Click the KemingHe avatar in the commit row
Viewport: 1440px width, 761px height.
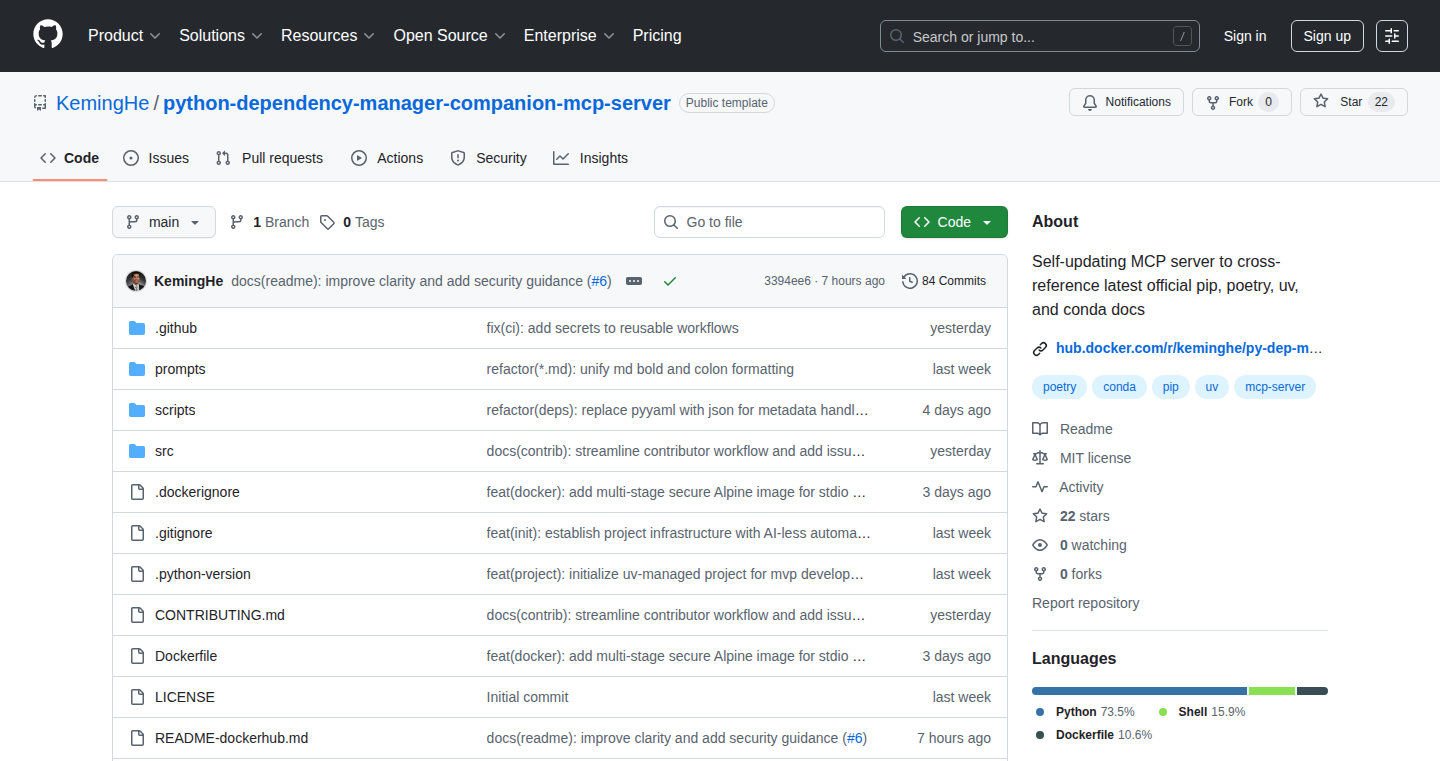(x=136, y=281)
